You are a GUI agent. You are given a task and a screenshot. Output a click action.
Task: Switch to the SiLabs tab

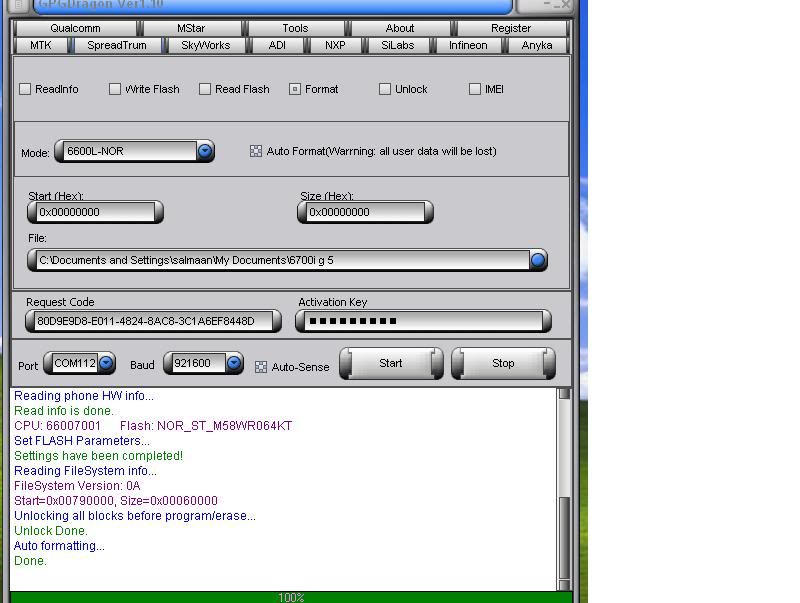tap(398, 45)
